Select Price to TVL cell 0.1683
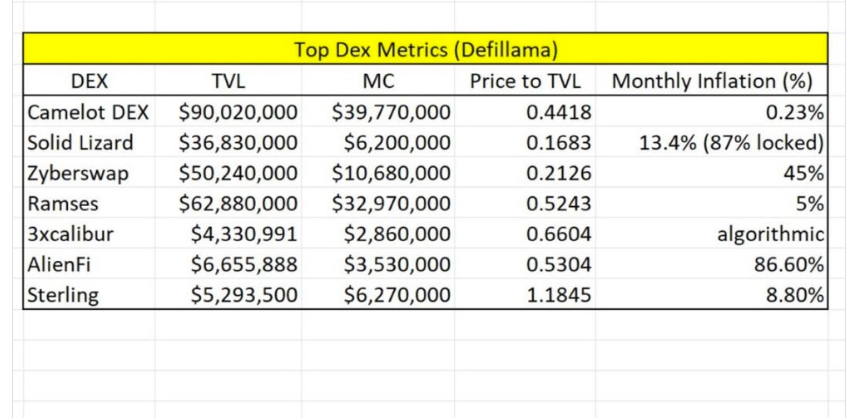The image size is (849, 418). point(525,142)
